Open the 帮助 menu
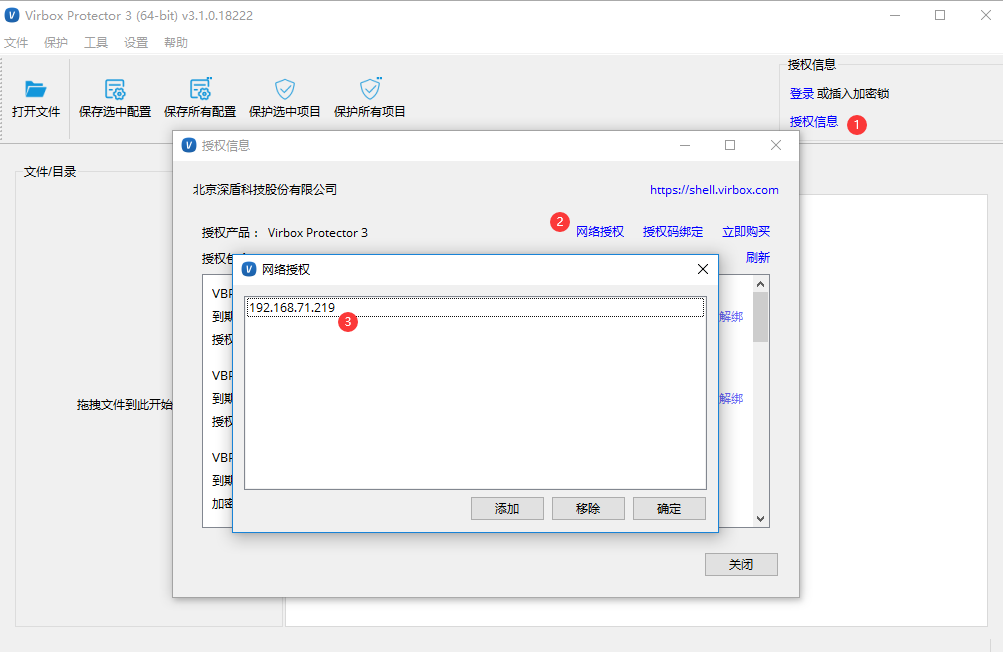1003x652 pixels. (x=176, y=43)
